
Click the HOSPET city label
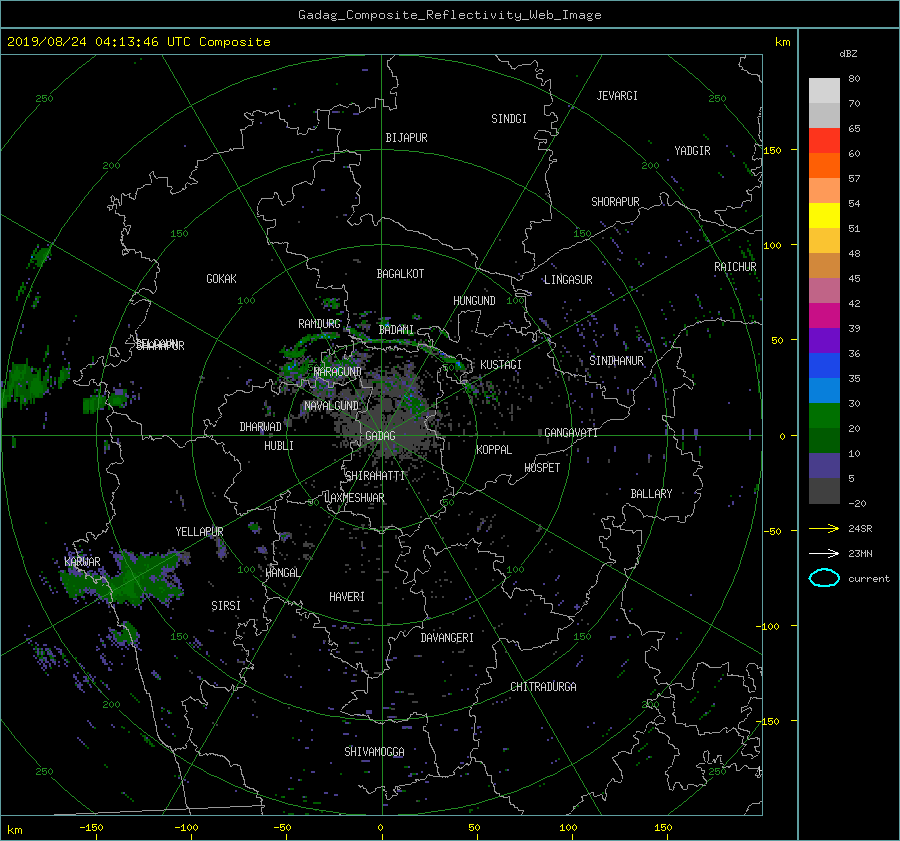[542, 468]
